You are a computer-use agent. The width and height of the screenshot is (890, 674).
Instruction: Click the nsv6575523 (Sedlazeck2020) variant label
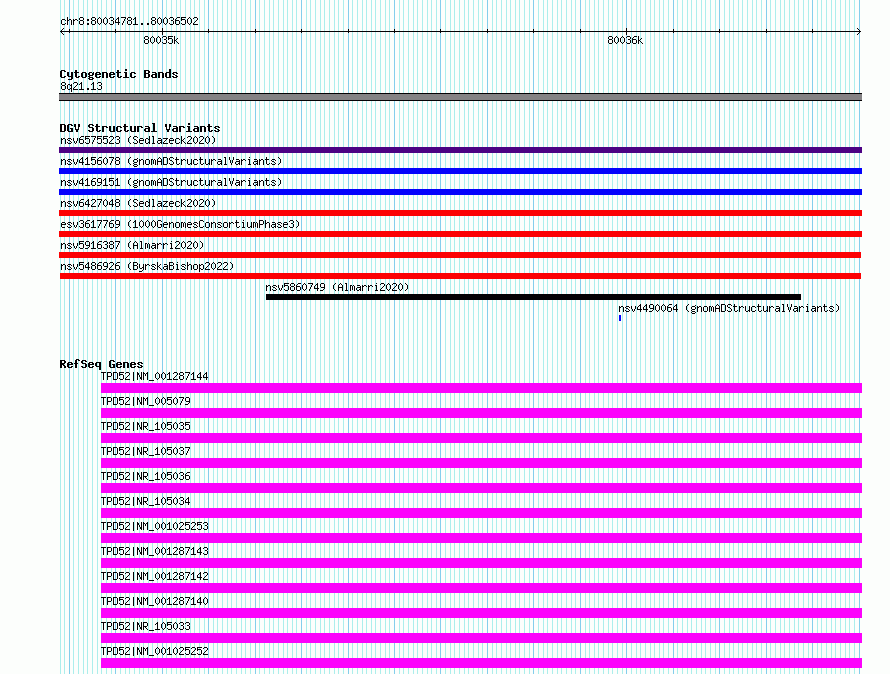(x=138, y=140)
